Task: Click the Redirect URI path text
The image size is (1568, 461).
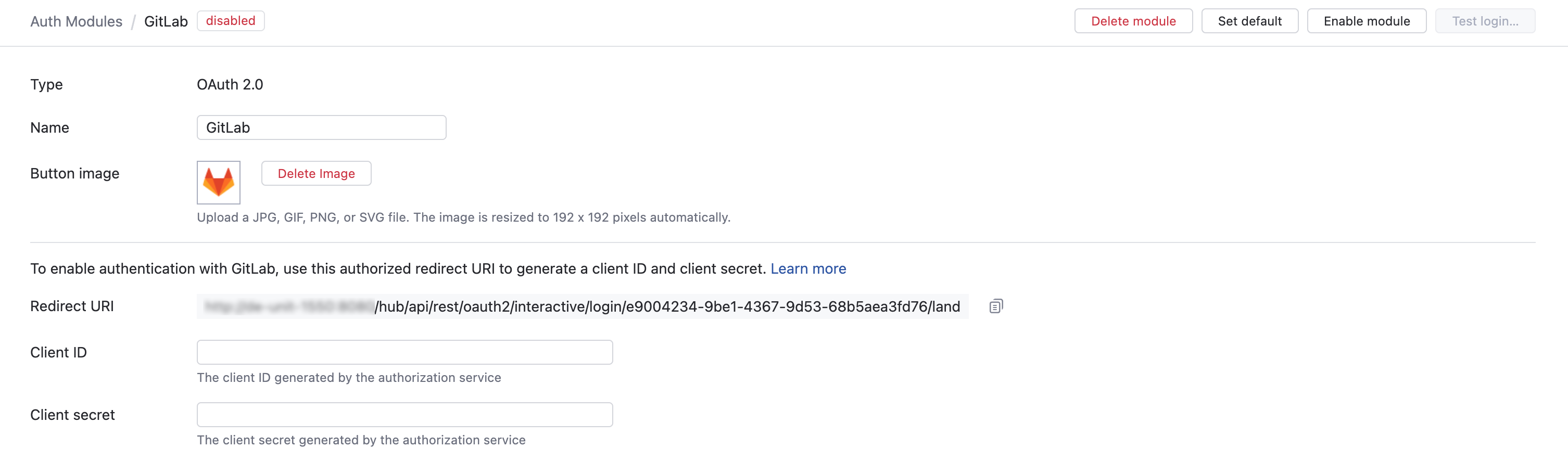Action: tap(666, 306)
